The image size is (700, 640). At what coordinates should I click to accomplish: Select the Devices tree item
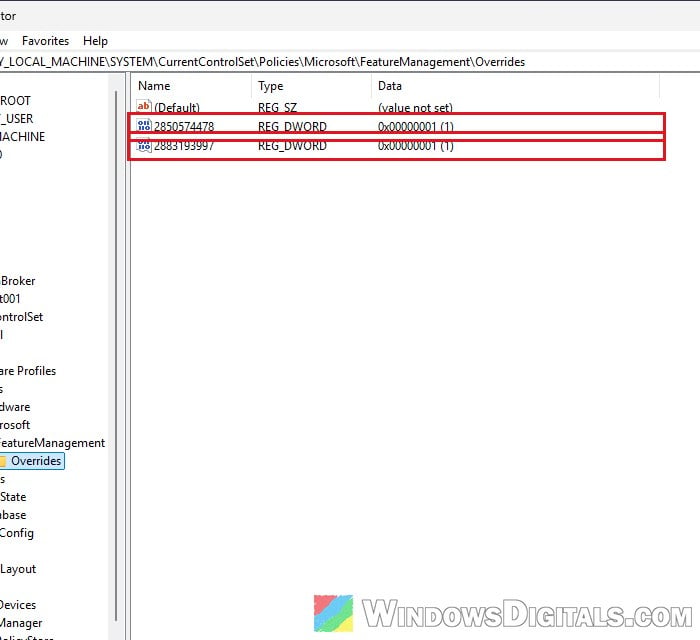[18, 605]
